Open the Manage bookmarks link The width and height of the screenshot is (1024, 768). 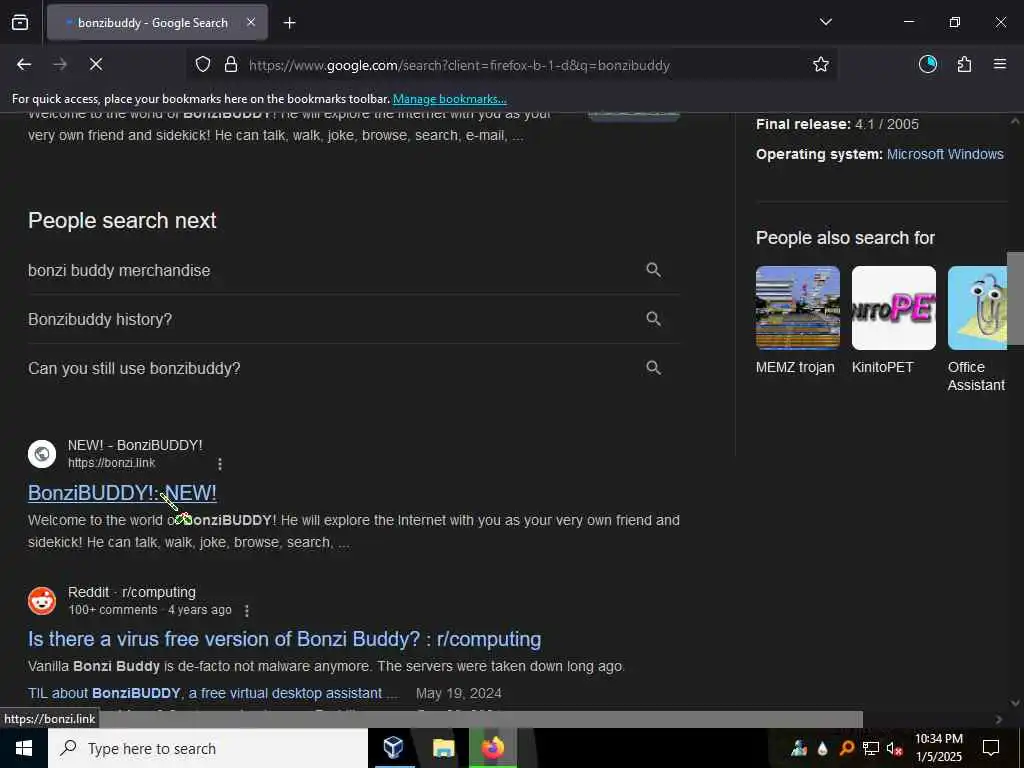pyautogui.click(x=449, y=99)
